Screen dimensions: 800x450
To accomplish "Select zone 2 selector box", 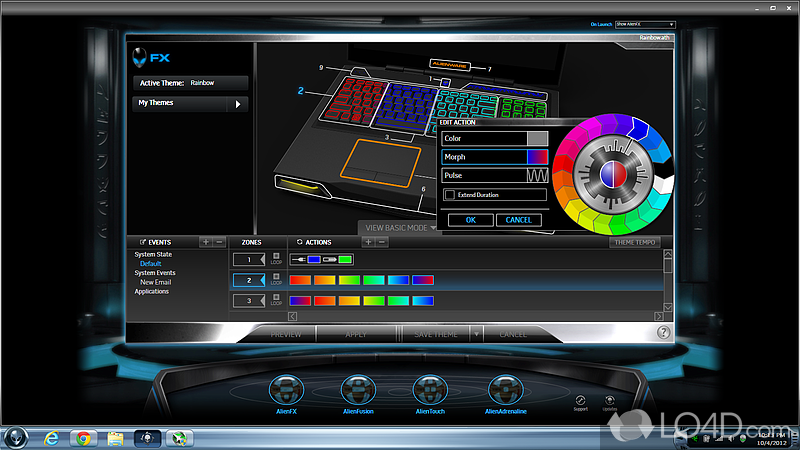I will [249, 280].
